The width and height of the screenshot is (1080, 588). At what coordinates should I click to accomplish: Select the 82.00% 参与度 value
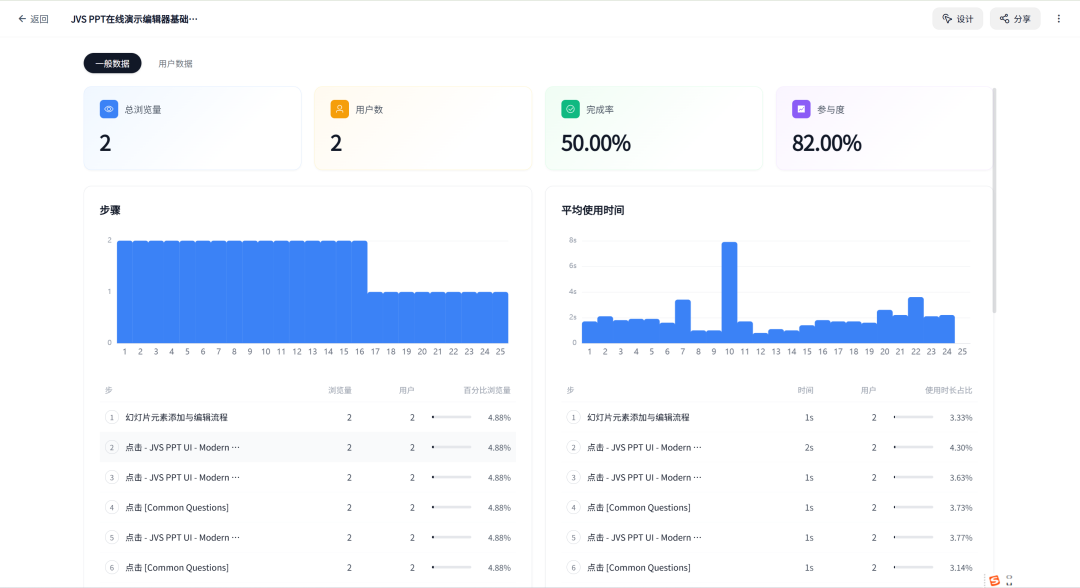click(827, 143)
